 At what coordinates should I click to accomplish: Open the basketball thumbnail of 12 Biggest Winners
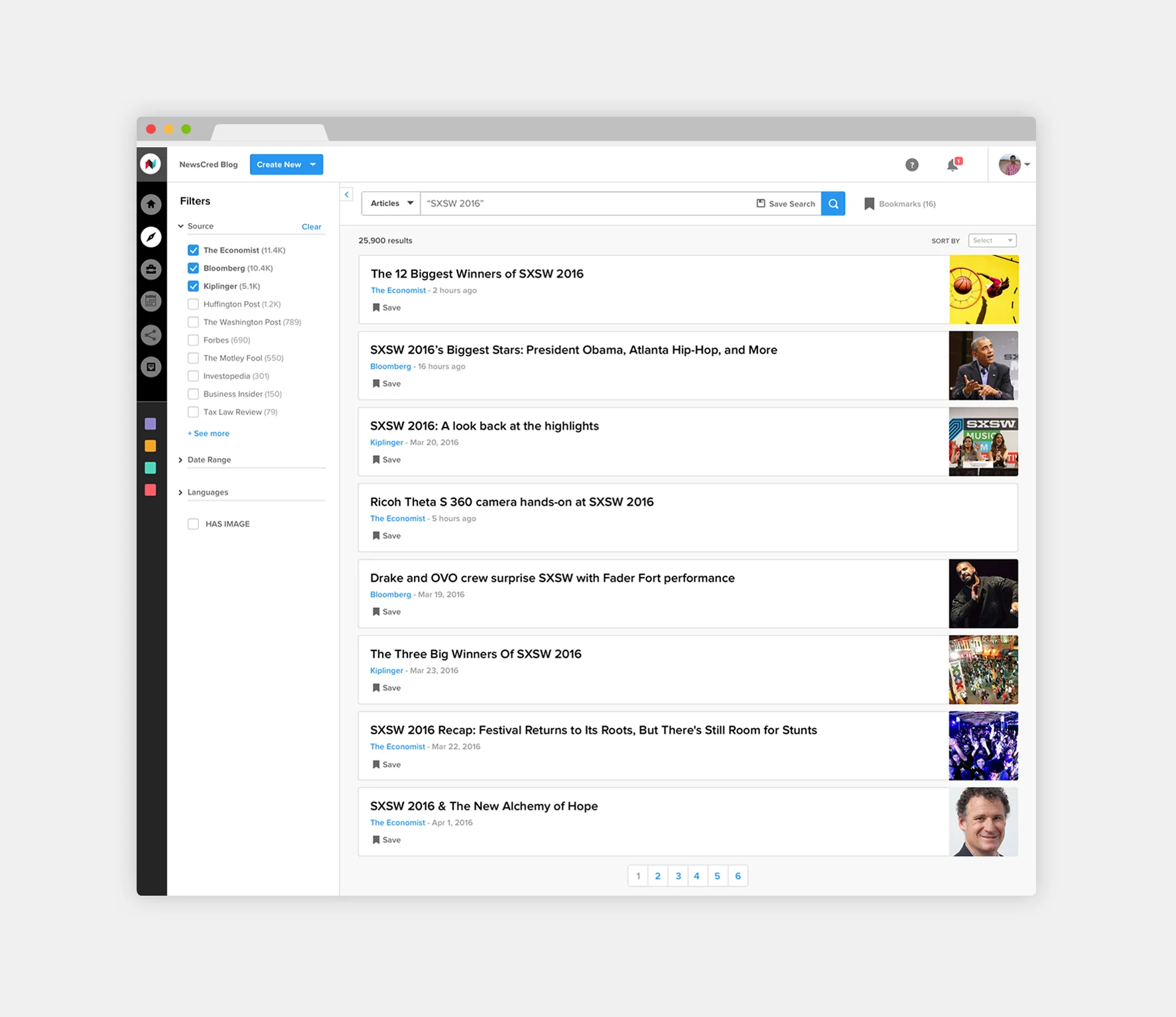coord(984,290)
